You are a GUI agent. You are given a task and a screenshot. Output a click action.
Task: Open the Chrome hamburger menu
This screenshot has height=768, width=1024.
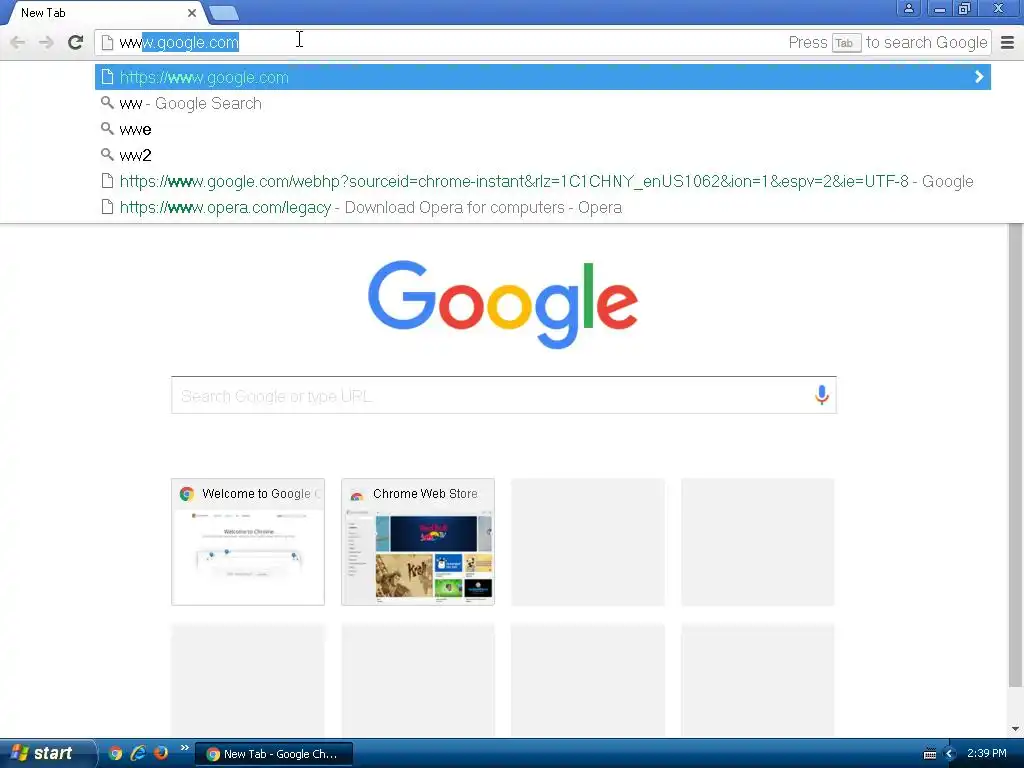point(1008,42)
